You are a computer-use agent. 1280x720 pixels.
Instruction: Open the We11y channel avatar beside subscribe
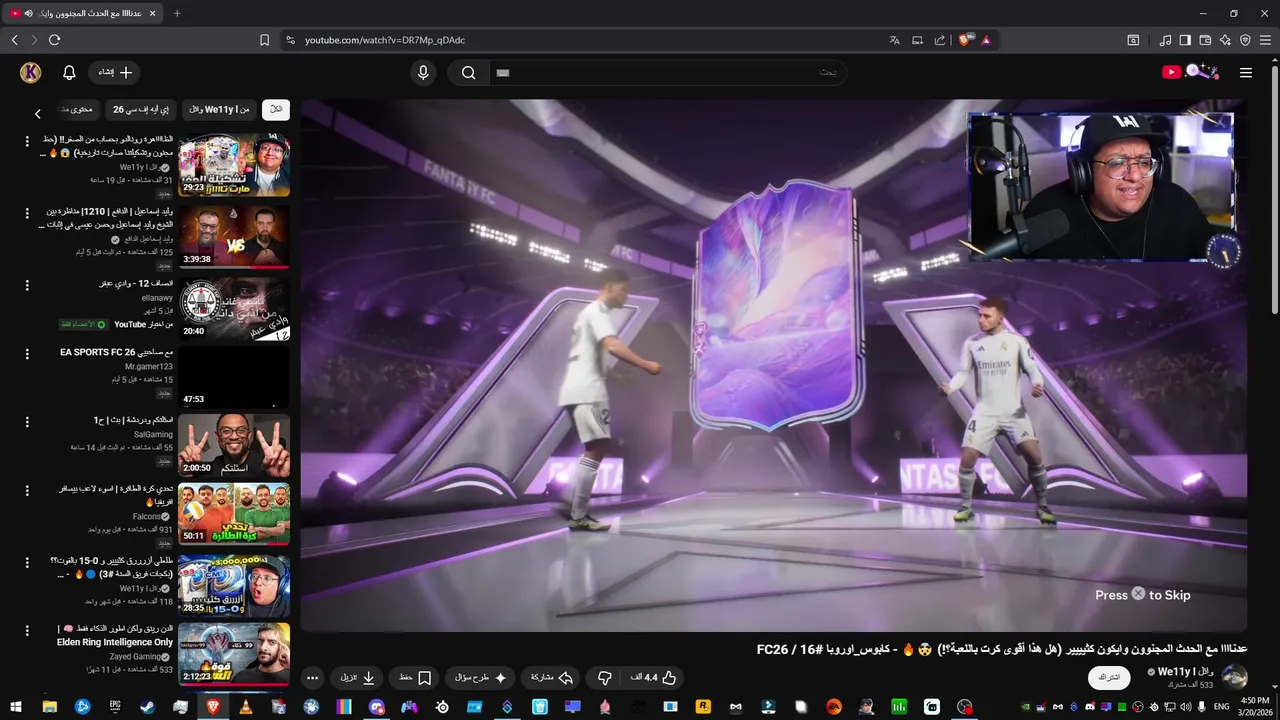(x=1234, y=677)
